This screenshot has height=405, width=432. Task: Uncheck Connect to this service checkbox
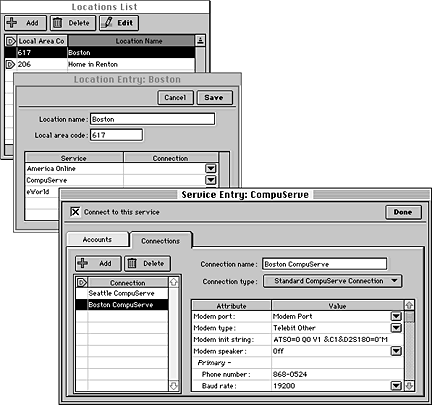[75, 212]
